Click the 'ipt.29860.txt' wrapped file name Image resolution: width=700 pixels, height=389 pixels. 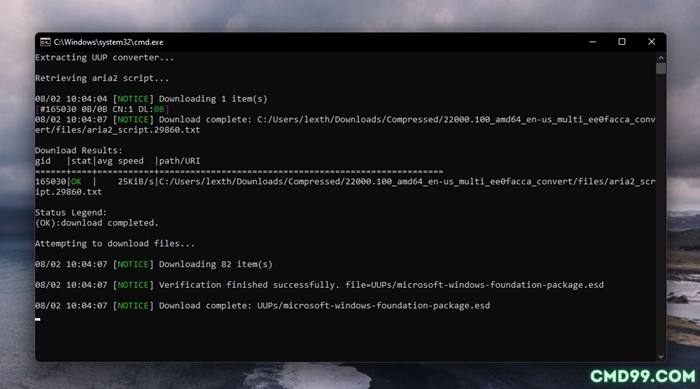coord(68,192)
